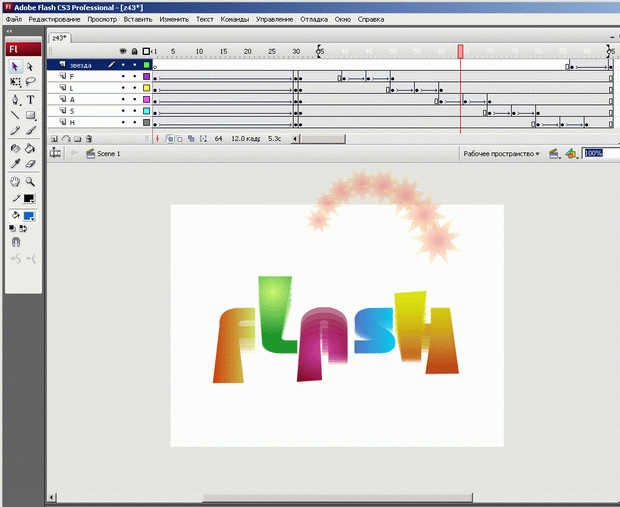
Task: Select the Line tool
Action: pos(15,115)
